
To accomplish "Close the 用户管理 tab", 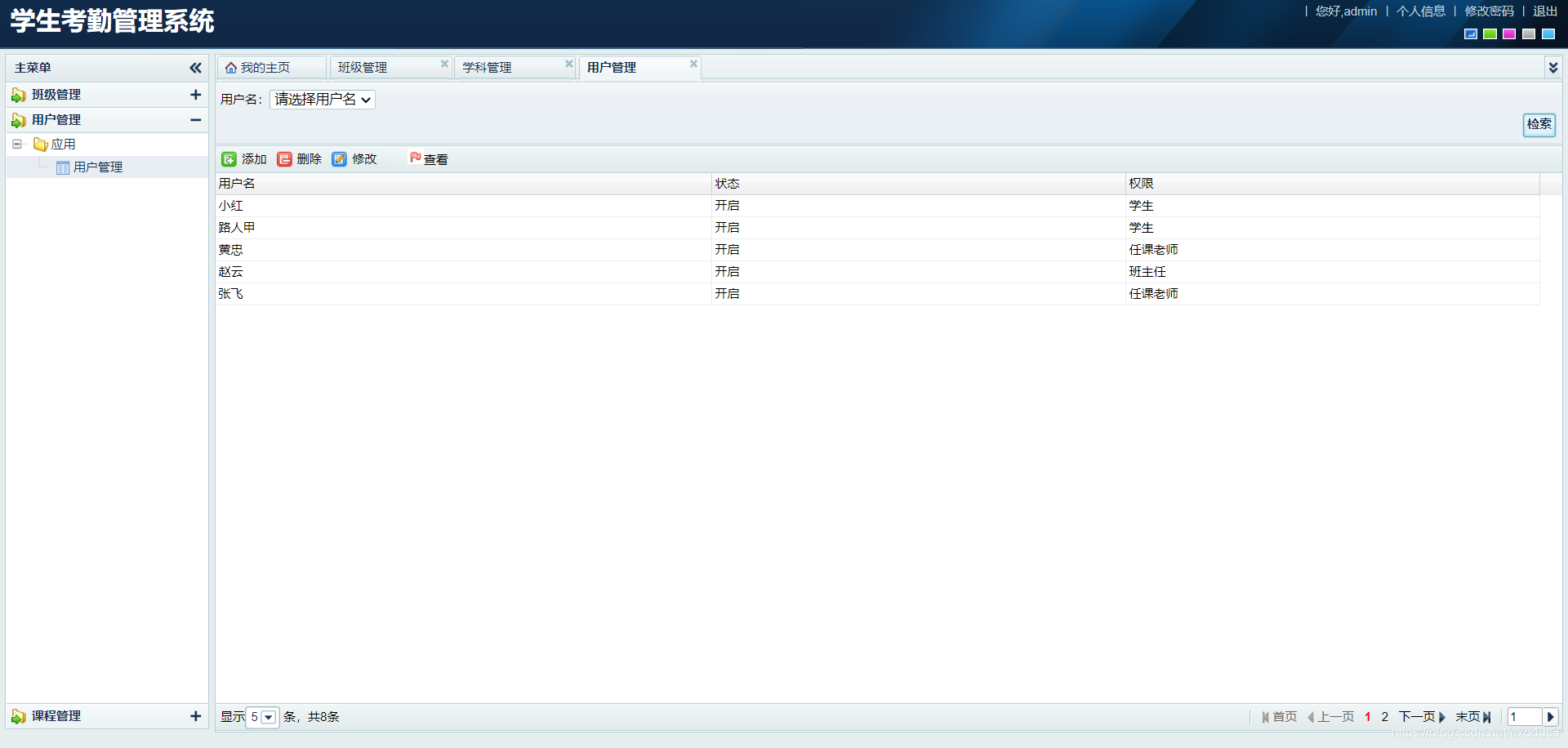I will 693,64.
